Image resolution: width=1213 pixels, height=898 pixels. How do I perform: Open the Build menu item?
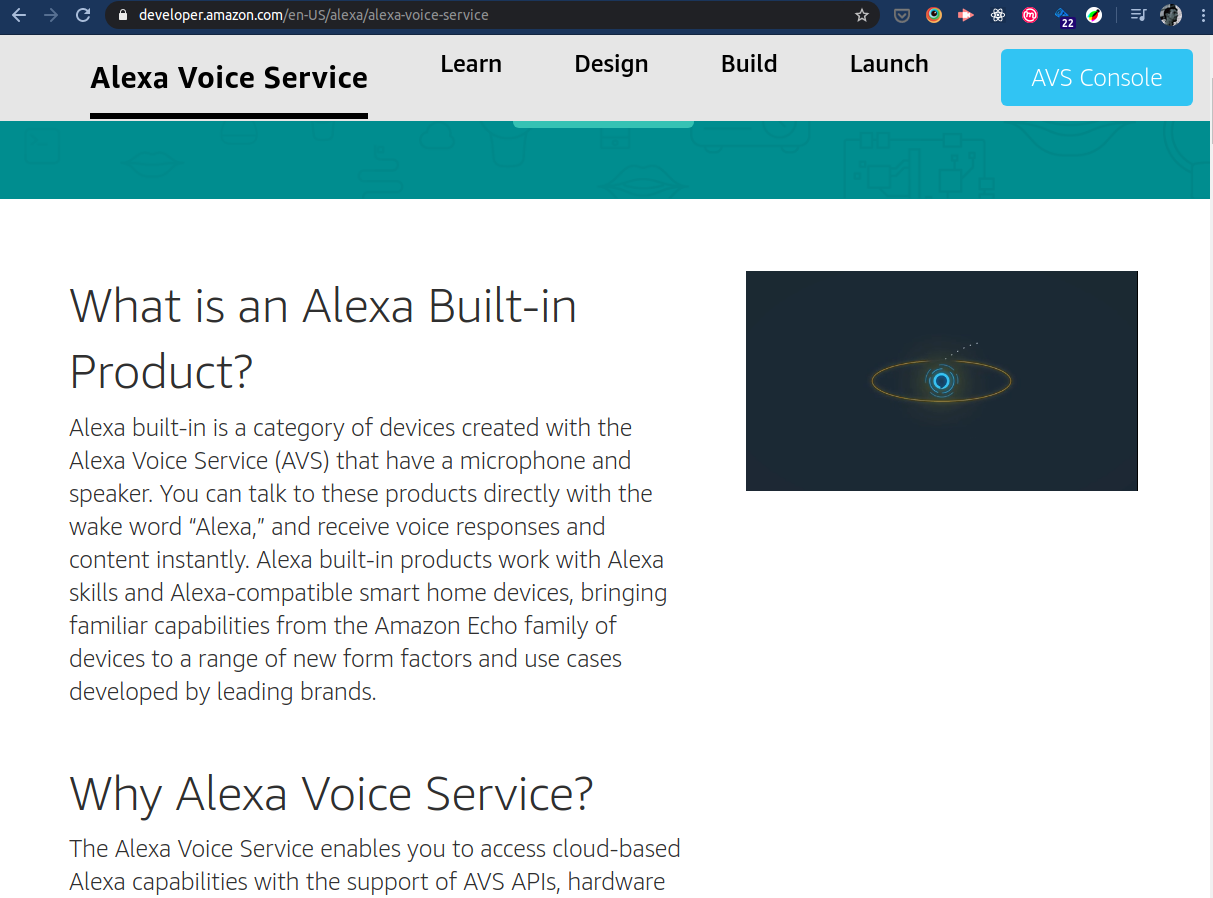point(749,64)
